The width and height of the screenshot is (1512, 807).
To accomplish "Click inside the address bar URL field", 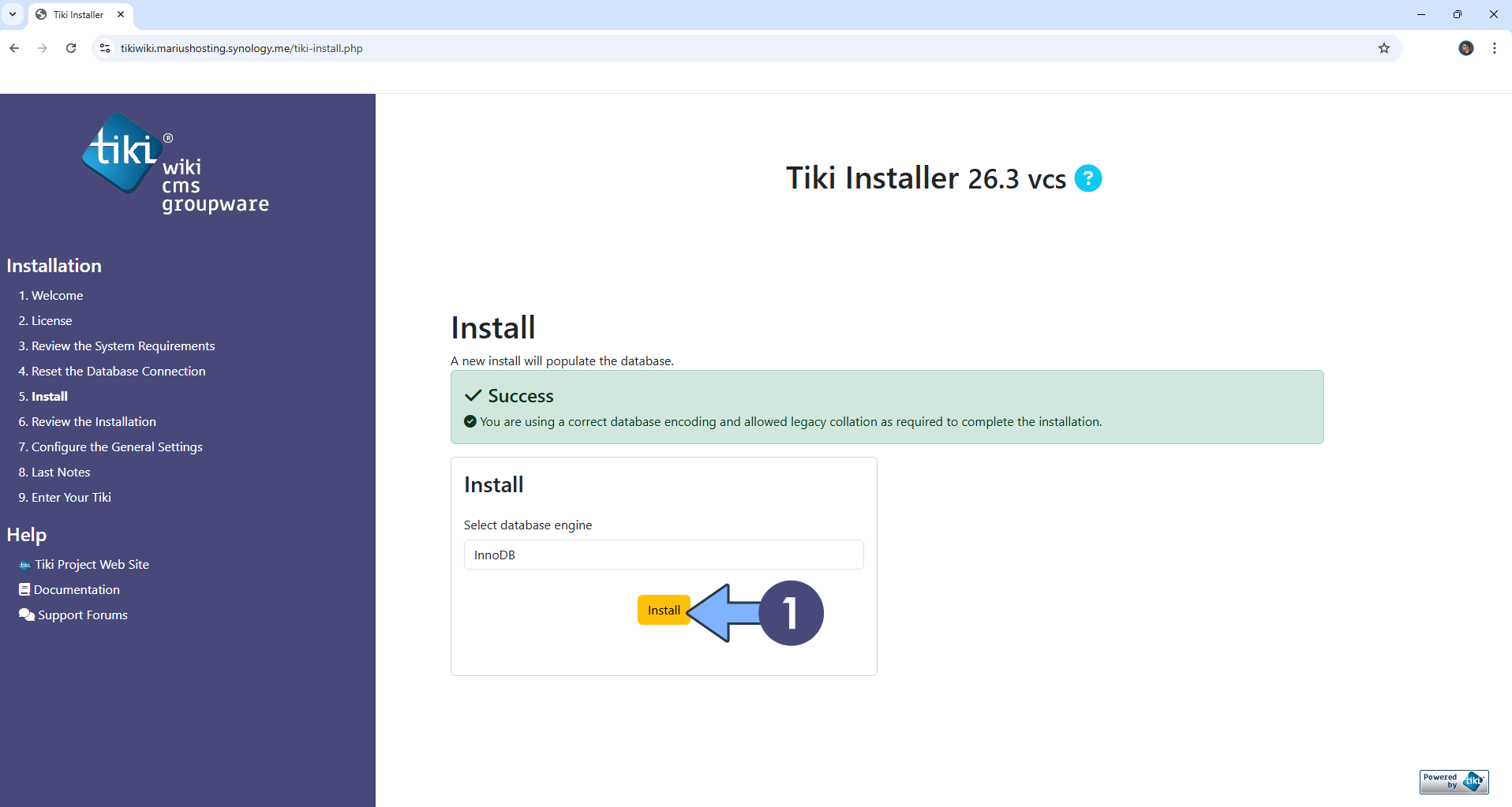I will click(x=316, y=48).
